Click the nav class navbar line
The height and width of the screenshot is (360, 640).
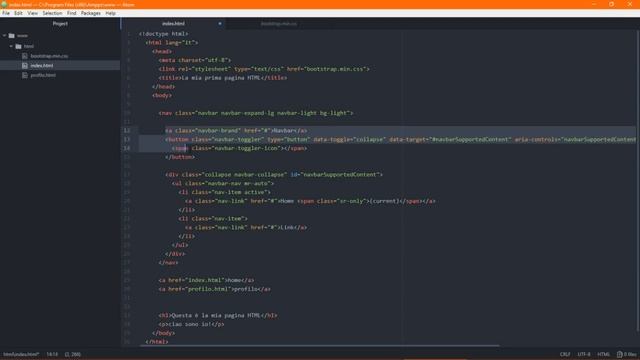coord(256,113)
